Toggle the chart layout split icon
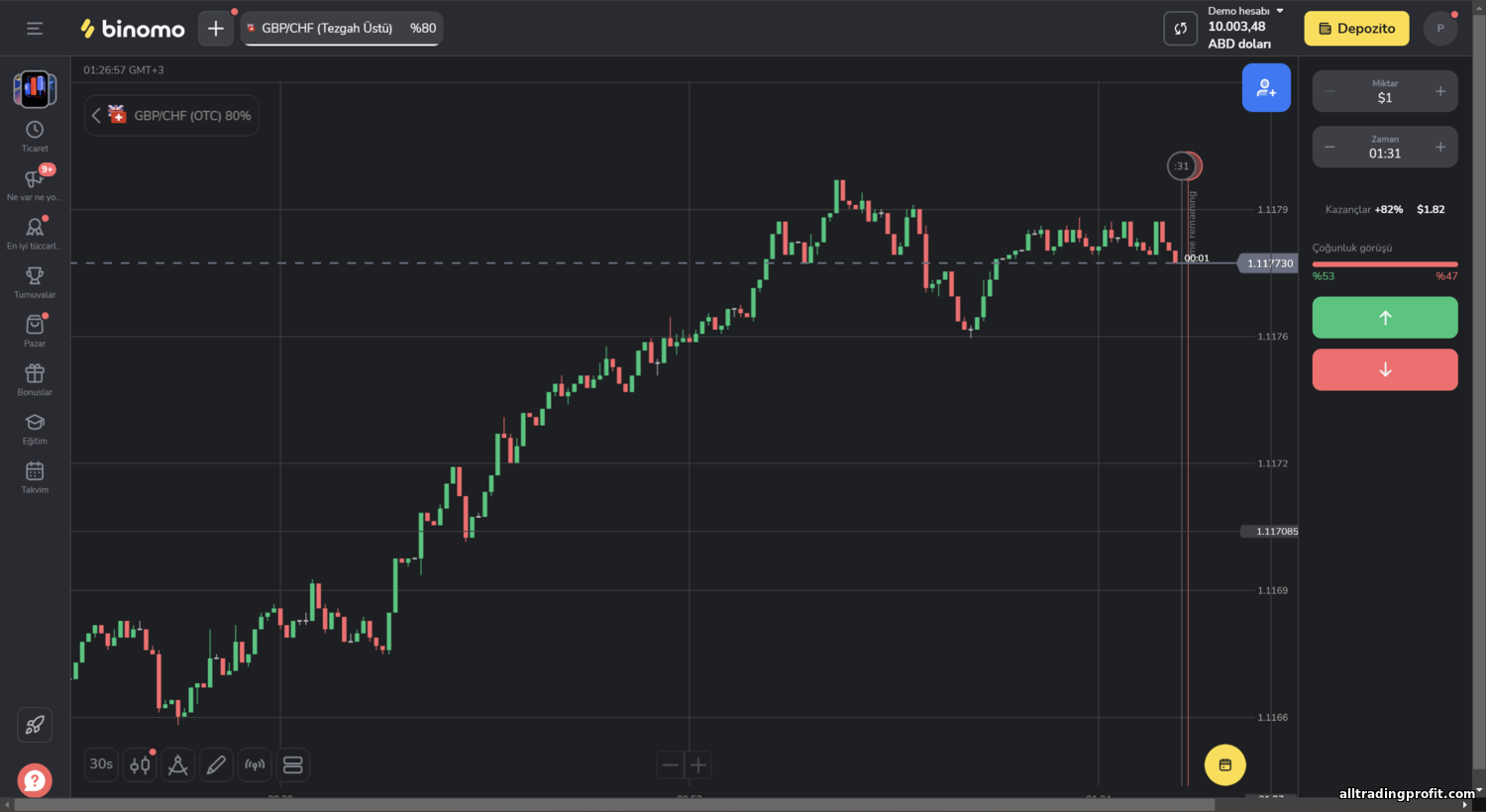This screenshot has width=1486, height=812. coord(293,764)
